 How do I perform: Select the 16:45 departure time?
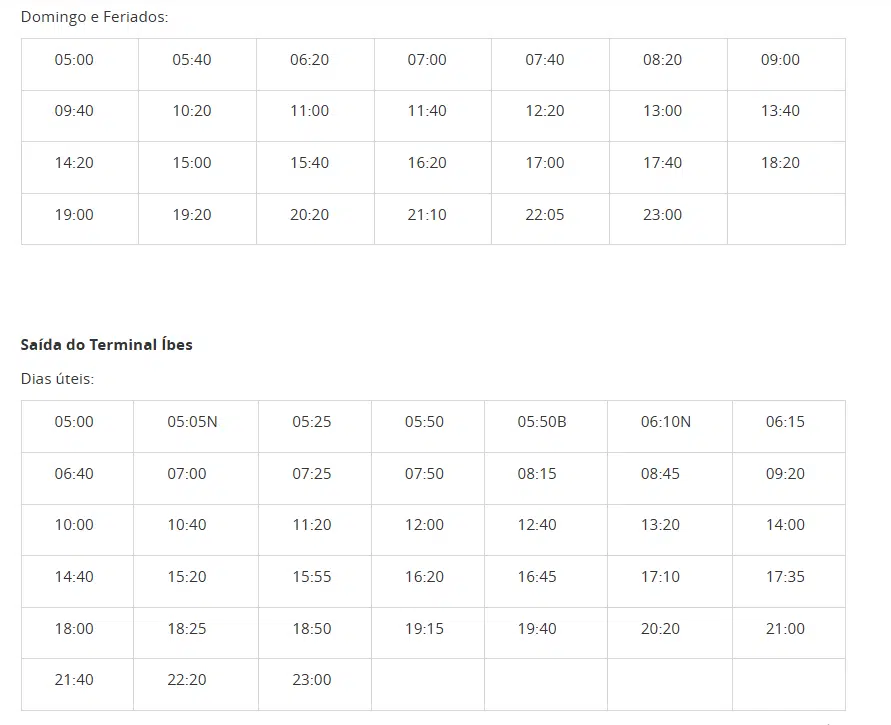pos(537,577)
